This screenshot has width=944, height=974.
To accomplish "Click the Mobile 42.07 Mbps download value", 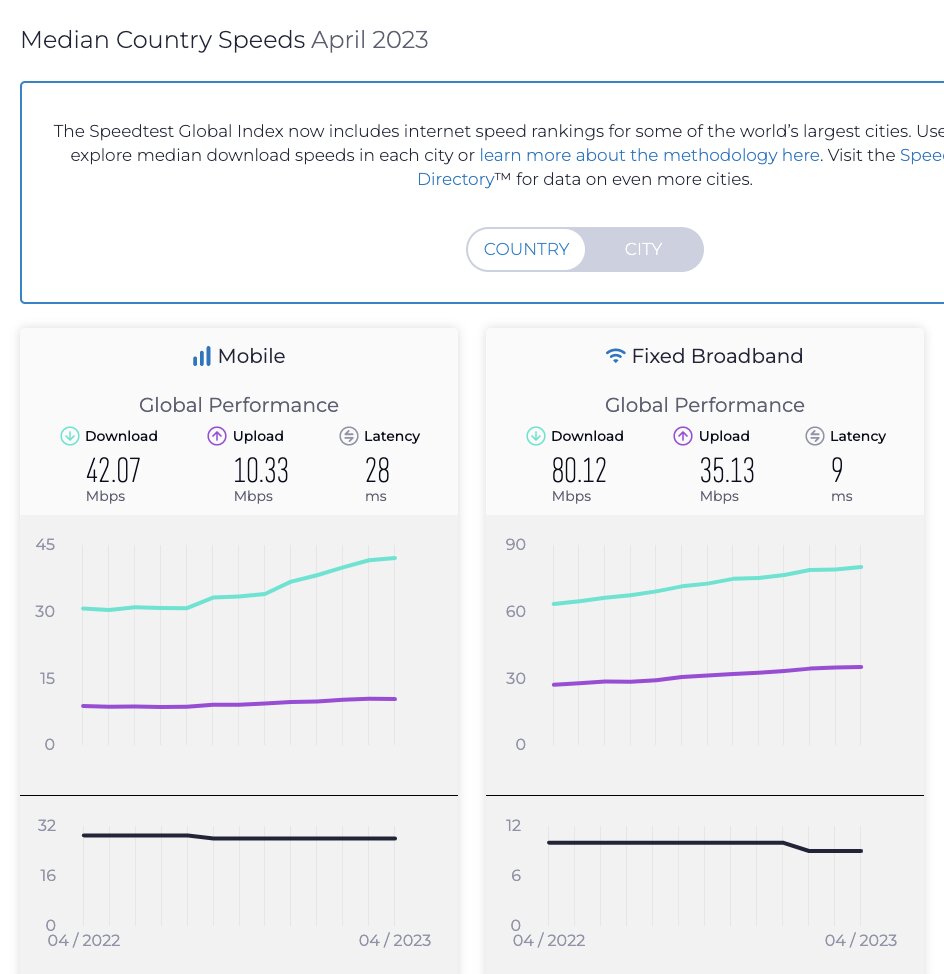I will 112,470.
